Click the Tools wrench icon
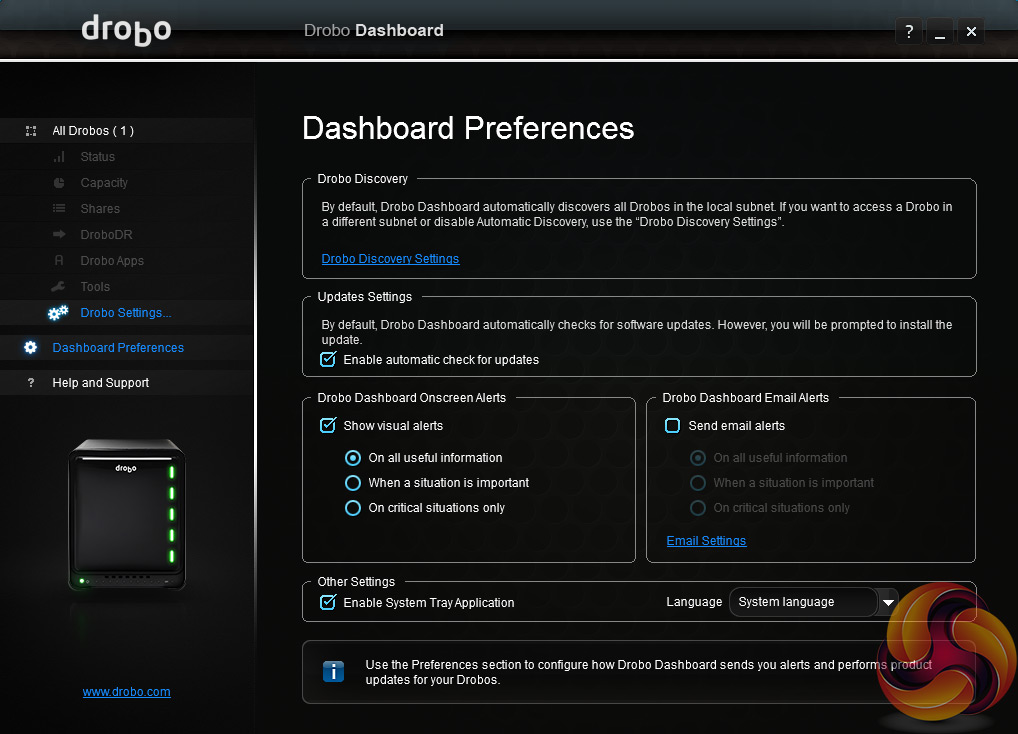The height and width of the screenshot is (734, 1018). click(59, 287)
